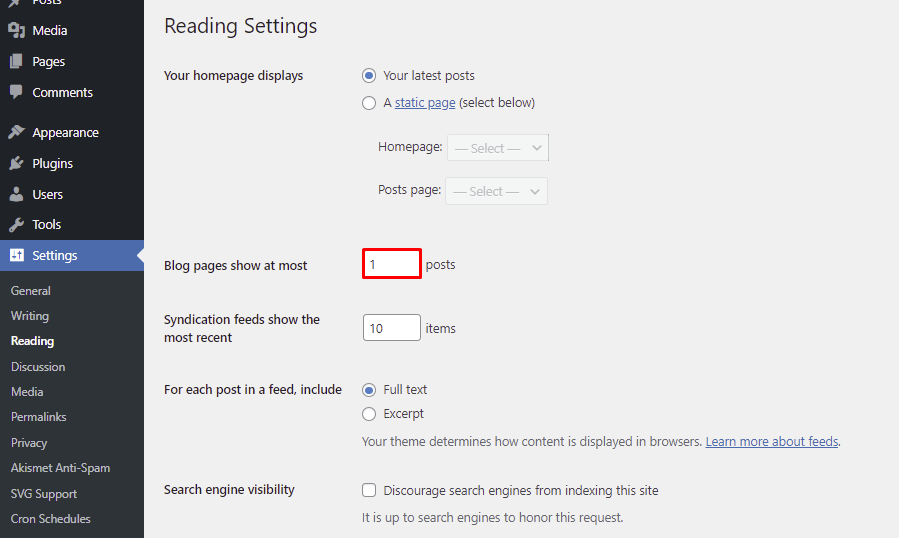Follow the 'Learn more about feeds' link
This screenshot has height=538, width=899.
[x=771, y=441]
